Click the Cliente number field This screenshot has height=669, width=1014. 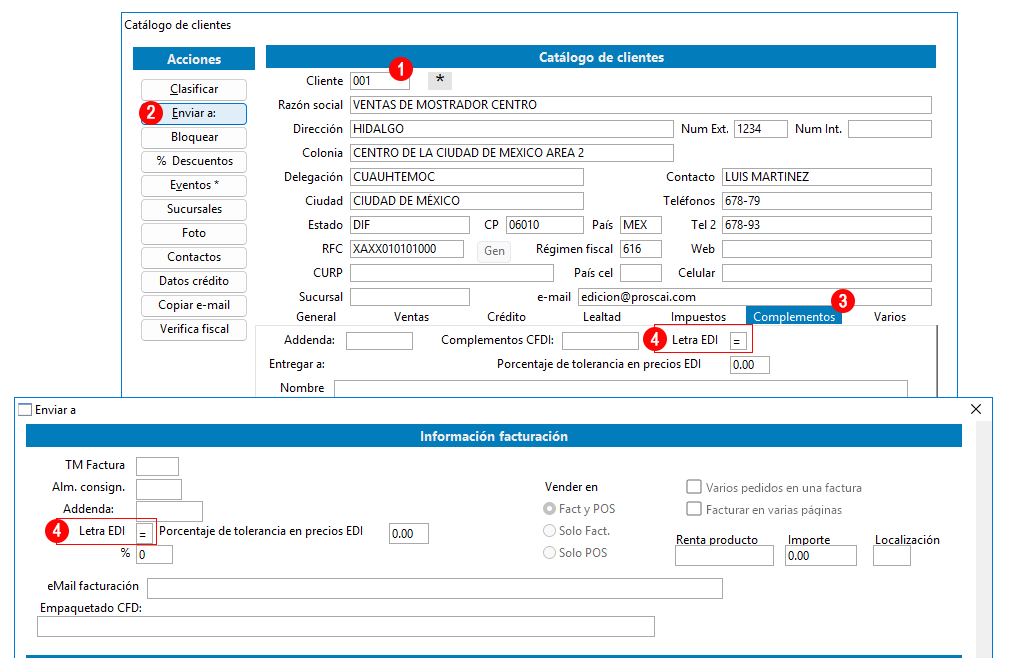(380, 81)
